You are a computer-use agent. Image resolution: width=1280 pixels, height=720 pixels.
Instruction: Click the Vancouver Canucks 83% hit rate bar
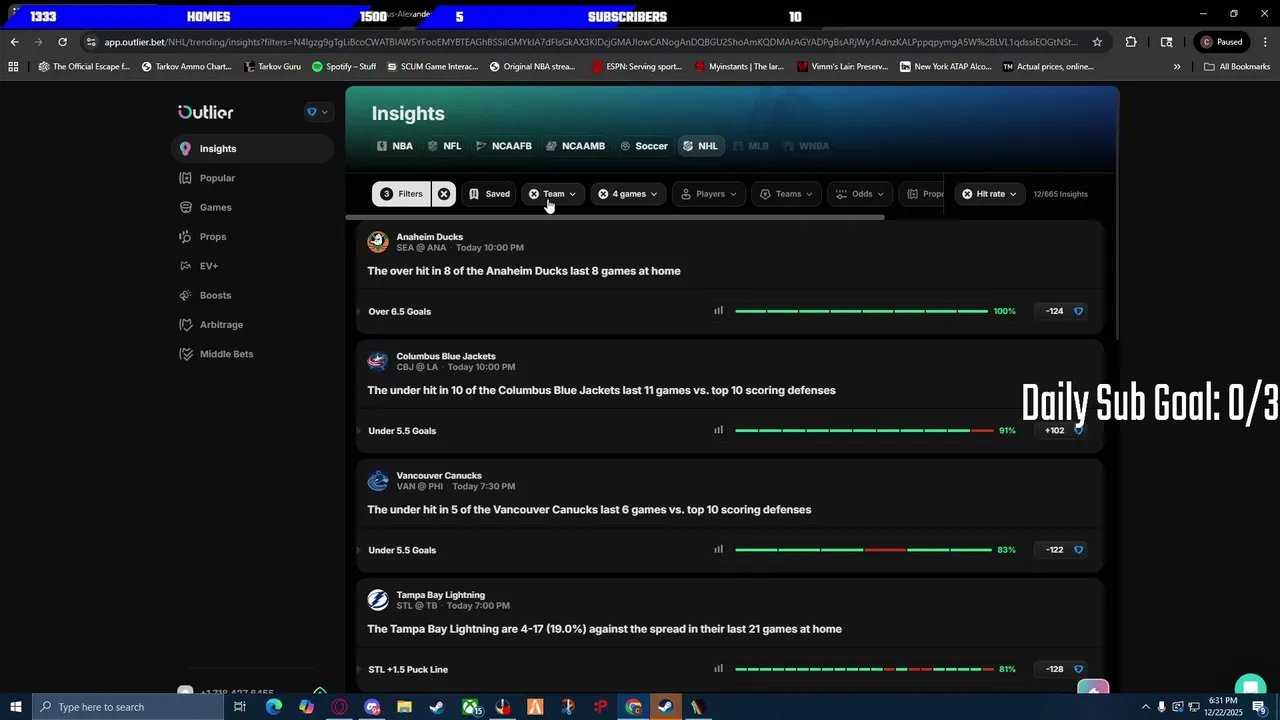(863, 549)
